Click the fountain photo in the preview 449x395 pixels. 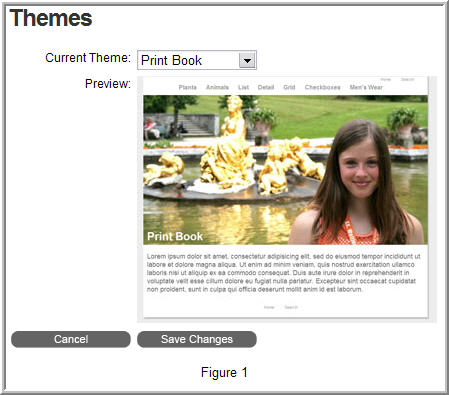286,170
